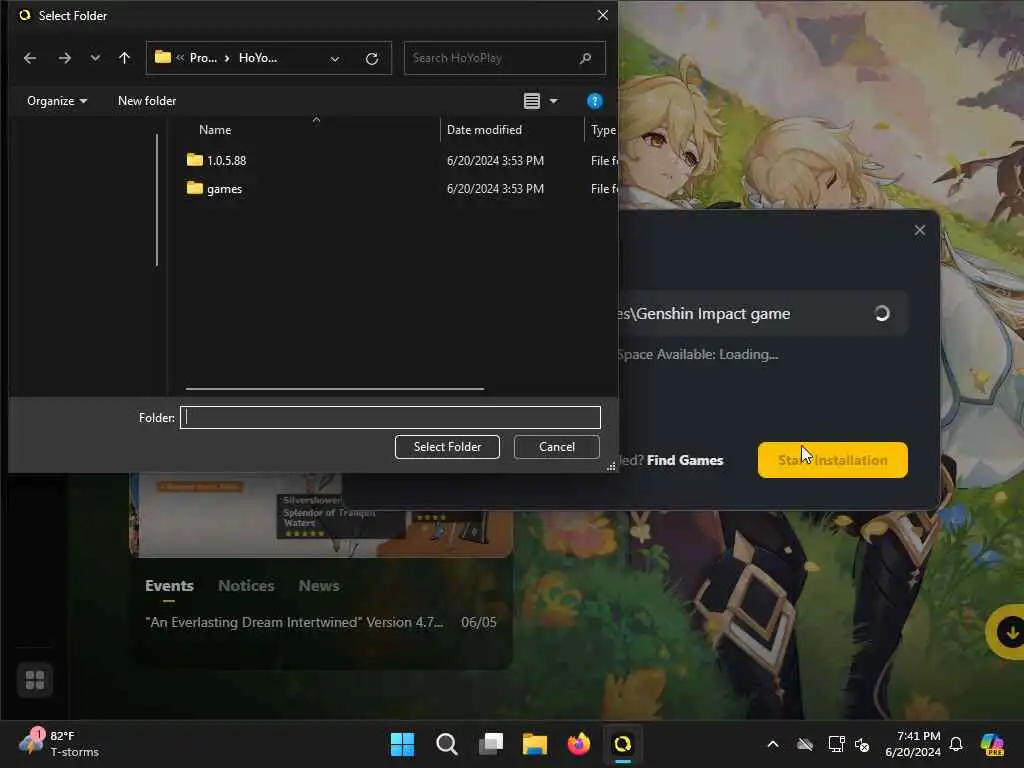This screenshot has height=768, width=1024.
Task: Open the weather widget on taskbar
Action: (59, 743)
